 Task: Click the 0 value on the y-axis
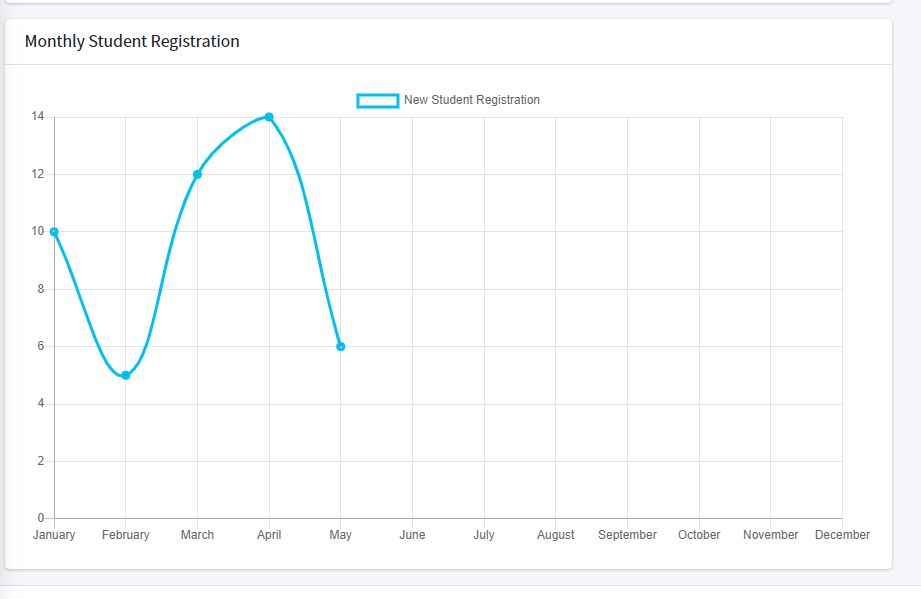tap(41, 518)
